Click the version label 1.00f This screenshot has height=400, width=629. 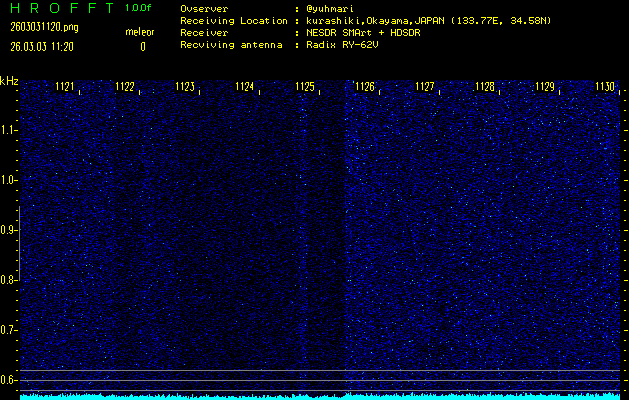pyautogui.click(x=138, y=8)
